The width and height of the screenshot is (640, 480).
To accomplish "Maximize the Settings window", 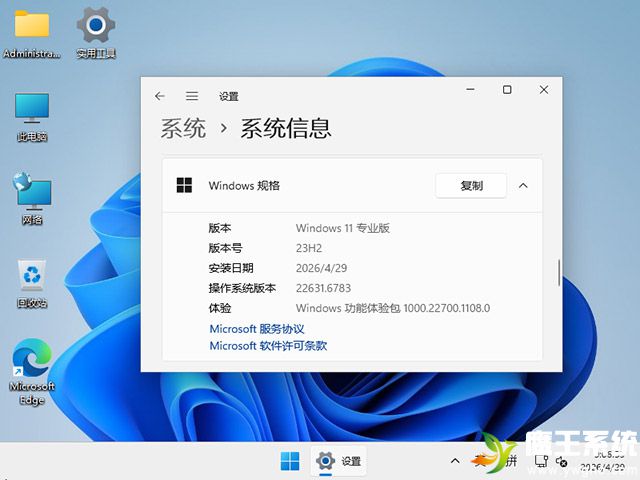I will (x=507, y=89).
